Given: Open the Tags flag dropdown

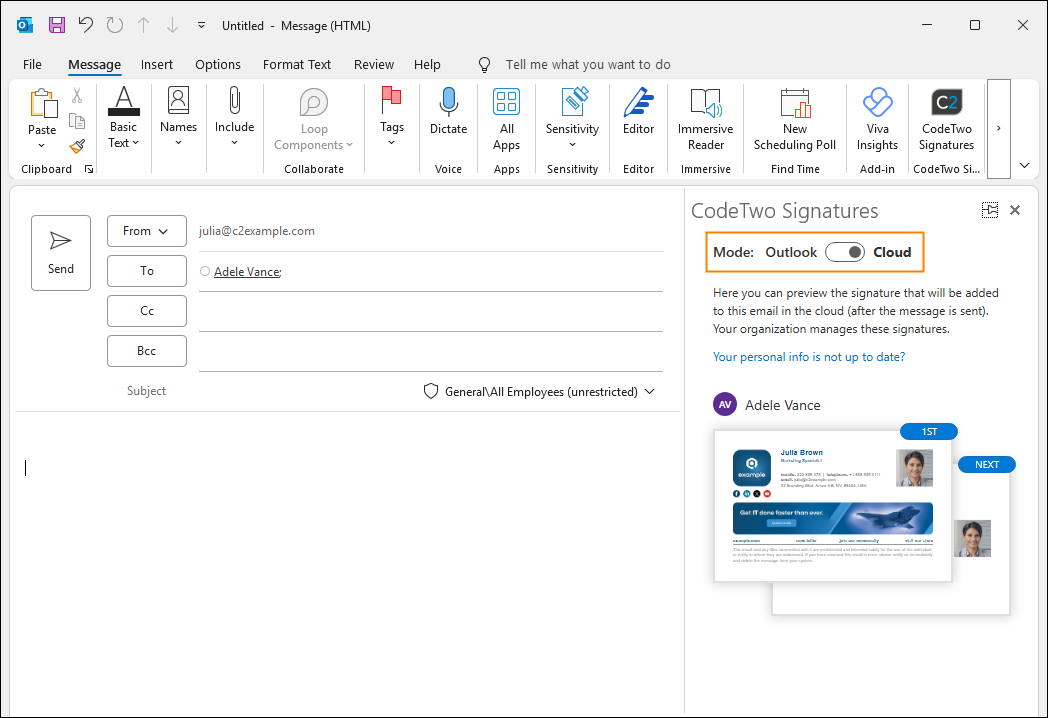Looking at the screenshot, I should point(392,118).
